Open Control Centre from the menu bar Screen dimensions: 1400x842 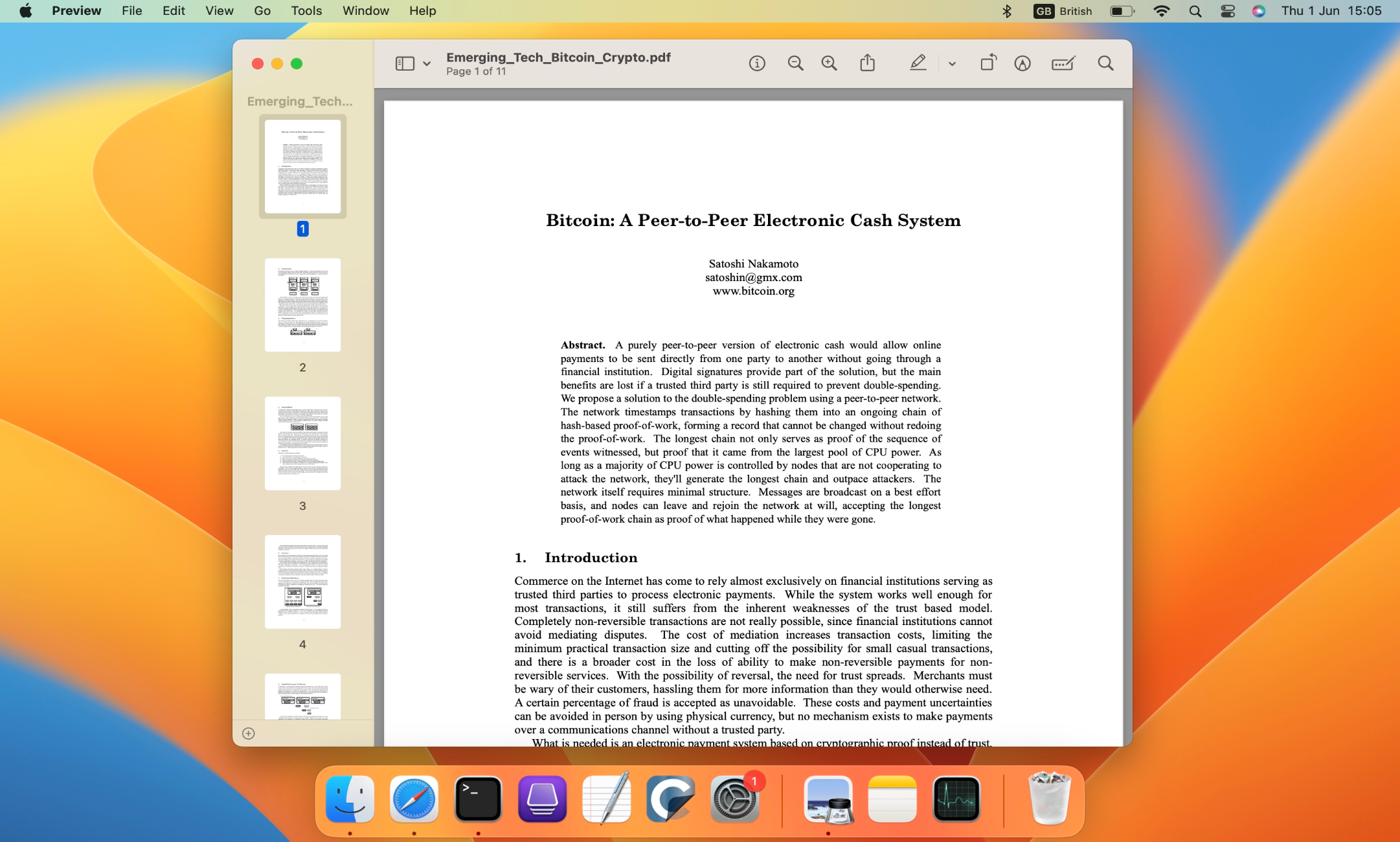1226,11
